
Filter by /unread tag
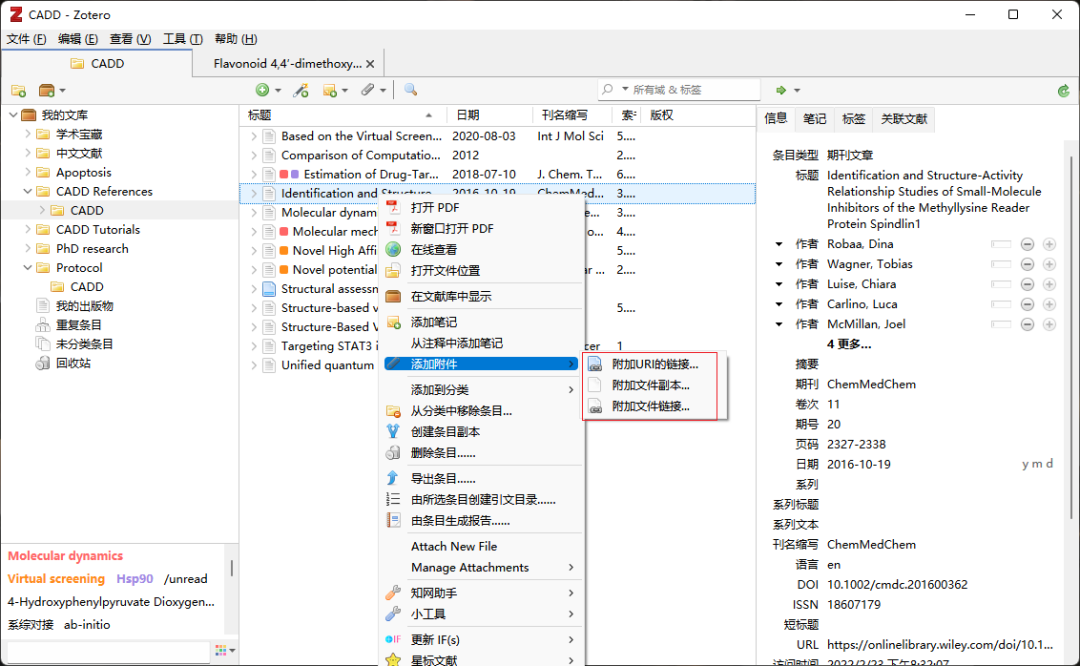pos(185,579)
